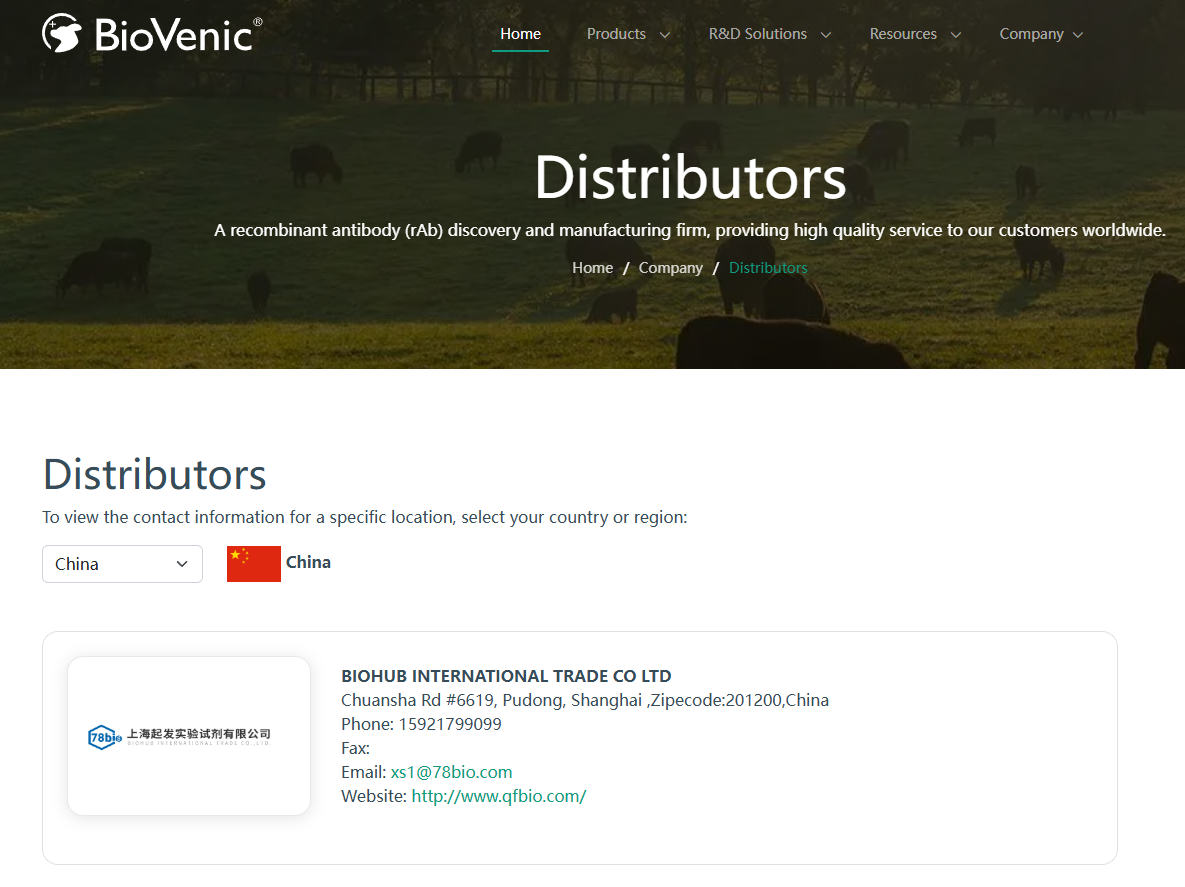
Task: Click the xs1@78bio.com email link
Action: point(451,772)
